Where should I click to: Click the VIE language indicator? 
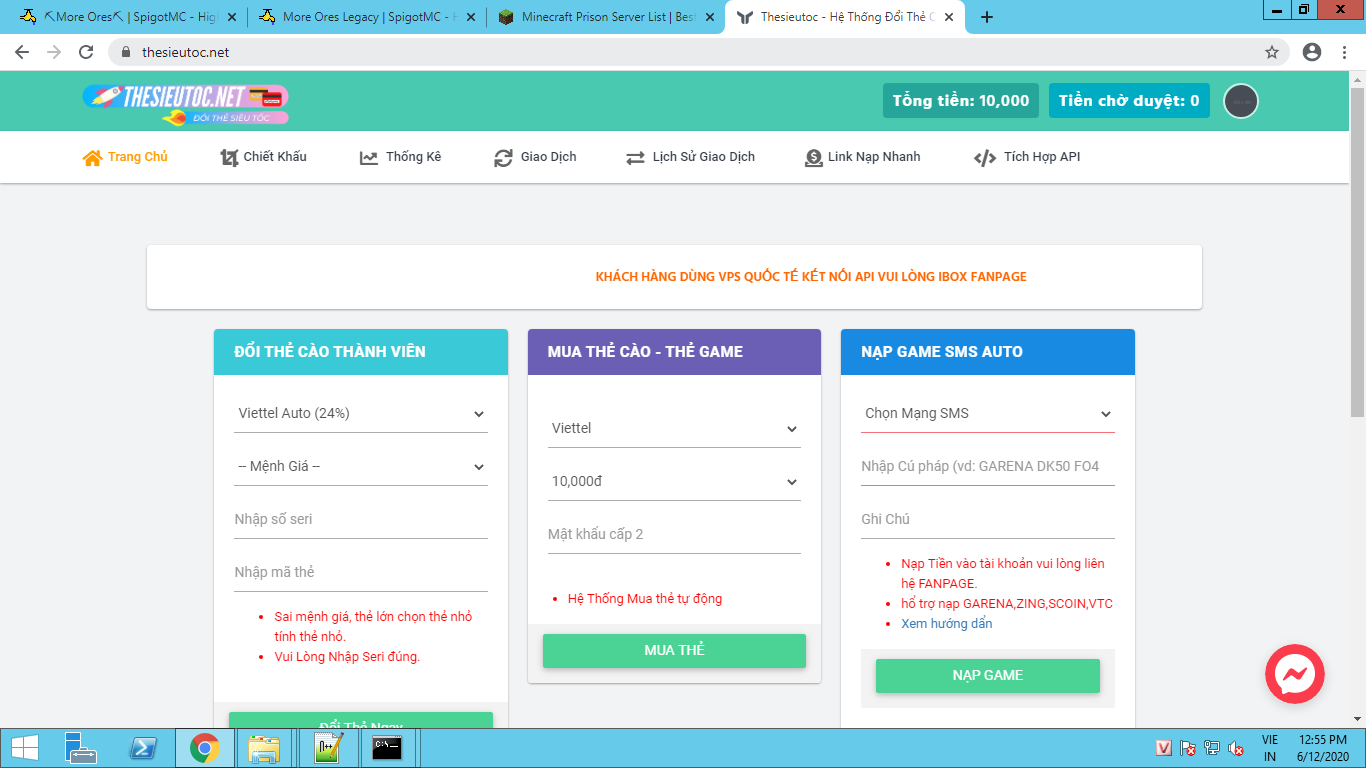(1270, 740)
